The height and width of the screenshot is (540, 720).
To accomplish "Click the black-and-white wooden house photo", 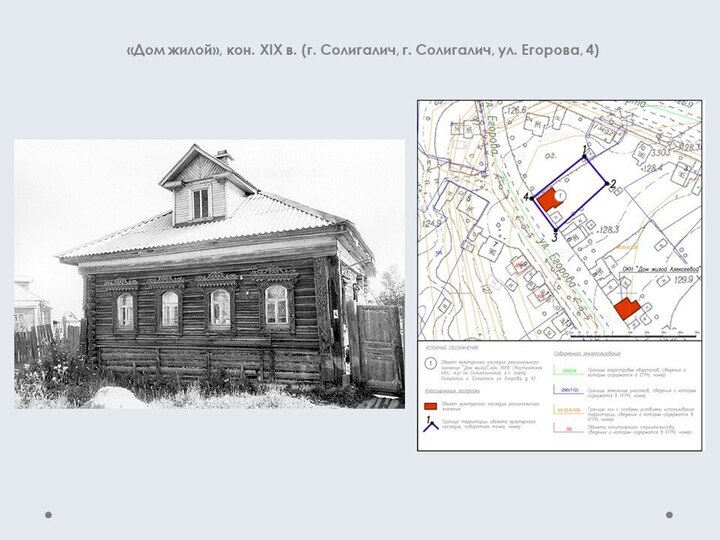I will (209, 274).
